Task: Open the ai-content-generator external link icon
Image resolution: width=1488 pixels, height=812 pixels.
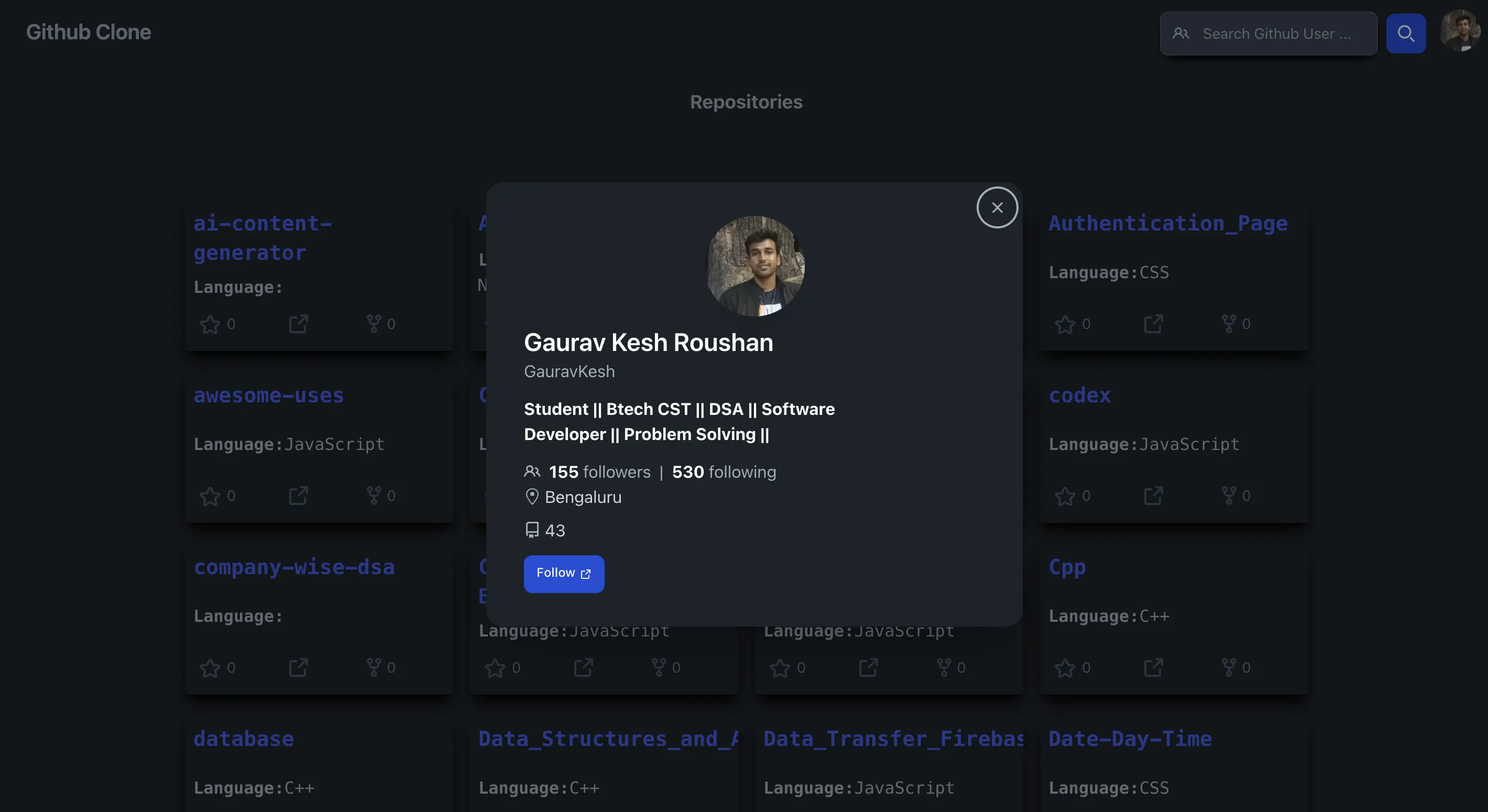Action: 298,323
